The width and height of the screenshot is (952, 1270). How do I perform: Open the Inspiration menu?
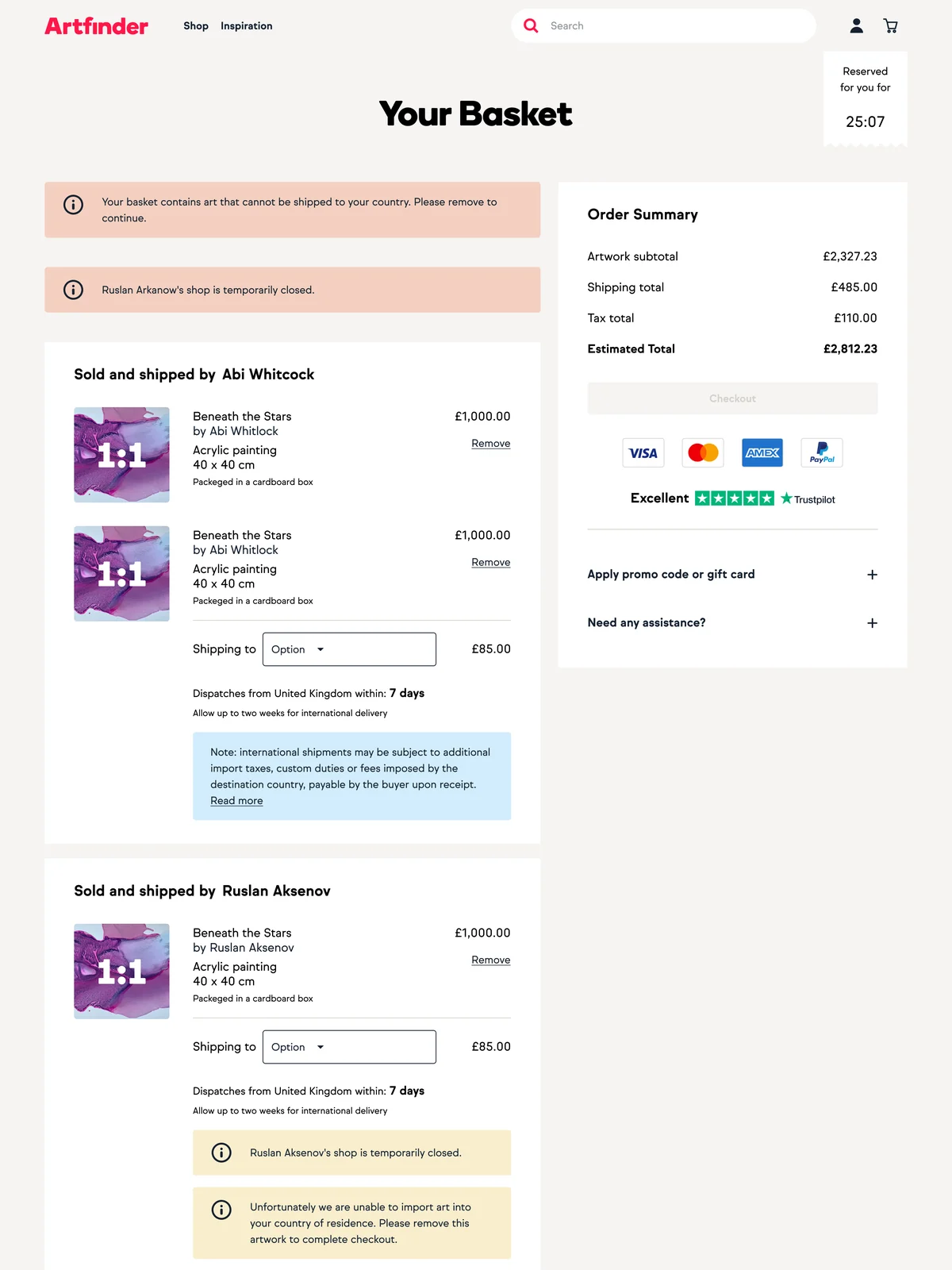[x=247, y=26]
